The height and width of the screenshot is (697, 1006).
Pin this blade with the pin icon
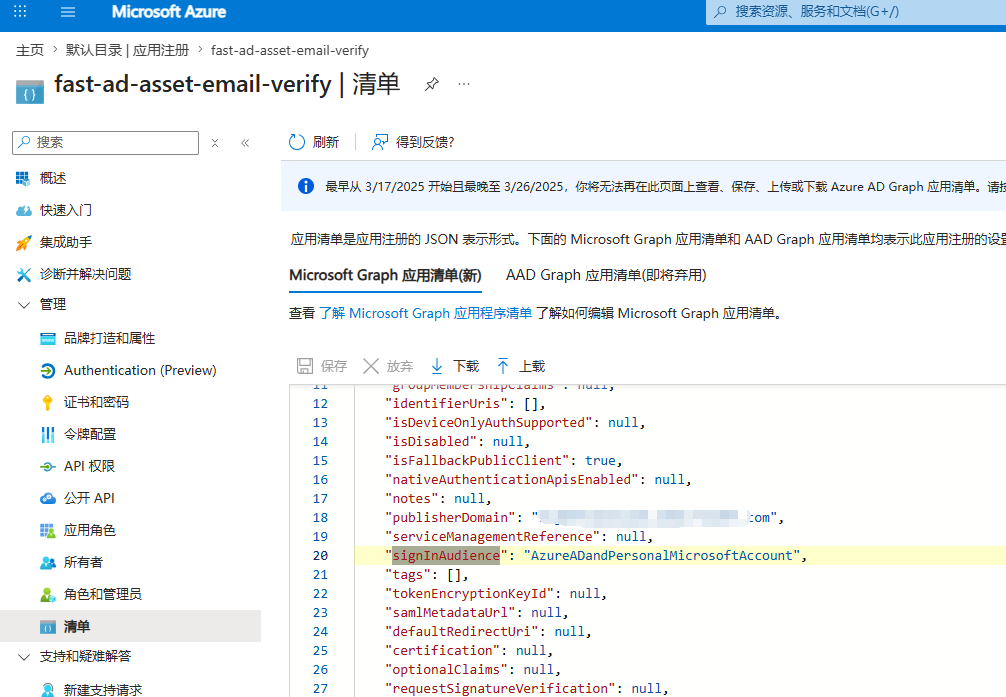coord(432,84)
